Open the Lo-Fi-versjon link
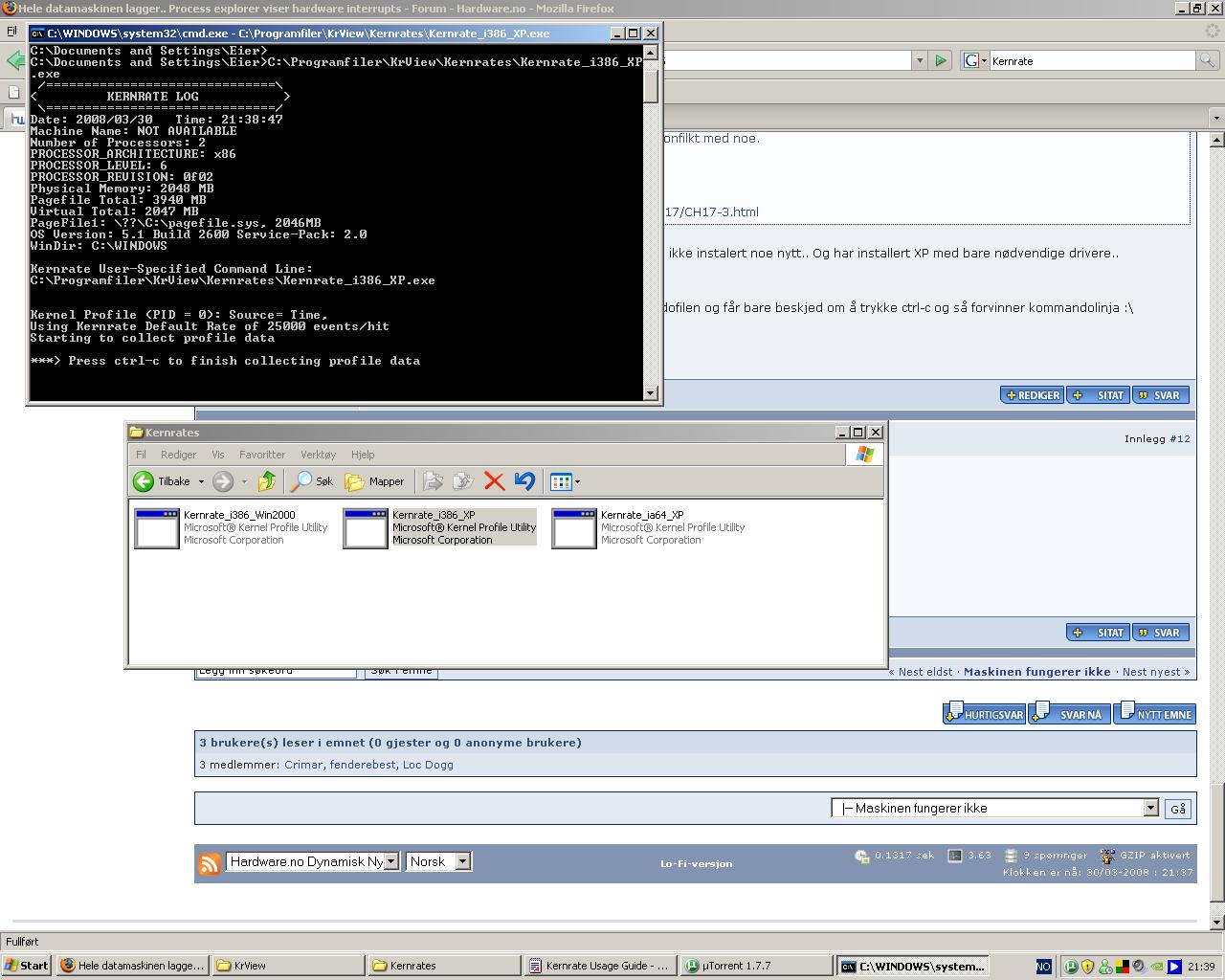This screenshot has width=1225, height=980. pyautogui.click(x=696, y=863)
